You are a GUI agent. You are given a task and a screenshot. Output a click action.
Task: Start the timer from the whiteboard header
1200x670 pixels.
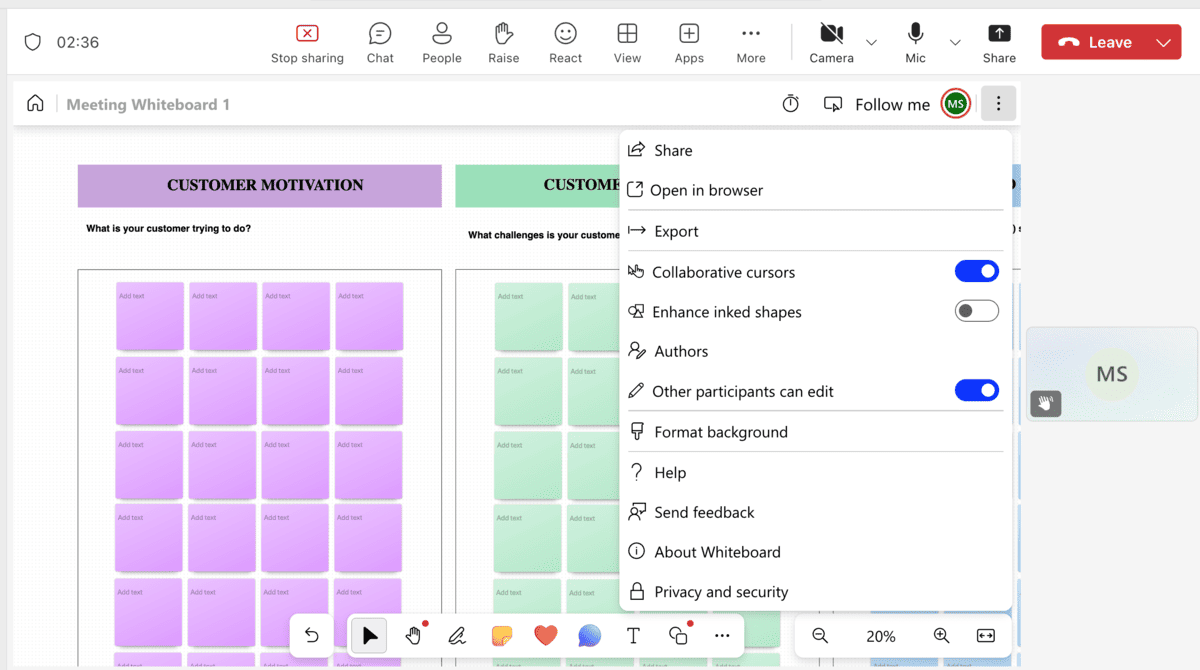click(x=790, y=103)
